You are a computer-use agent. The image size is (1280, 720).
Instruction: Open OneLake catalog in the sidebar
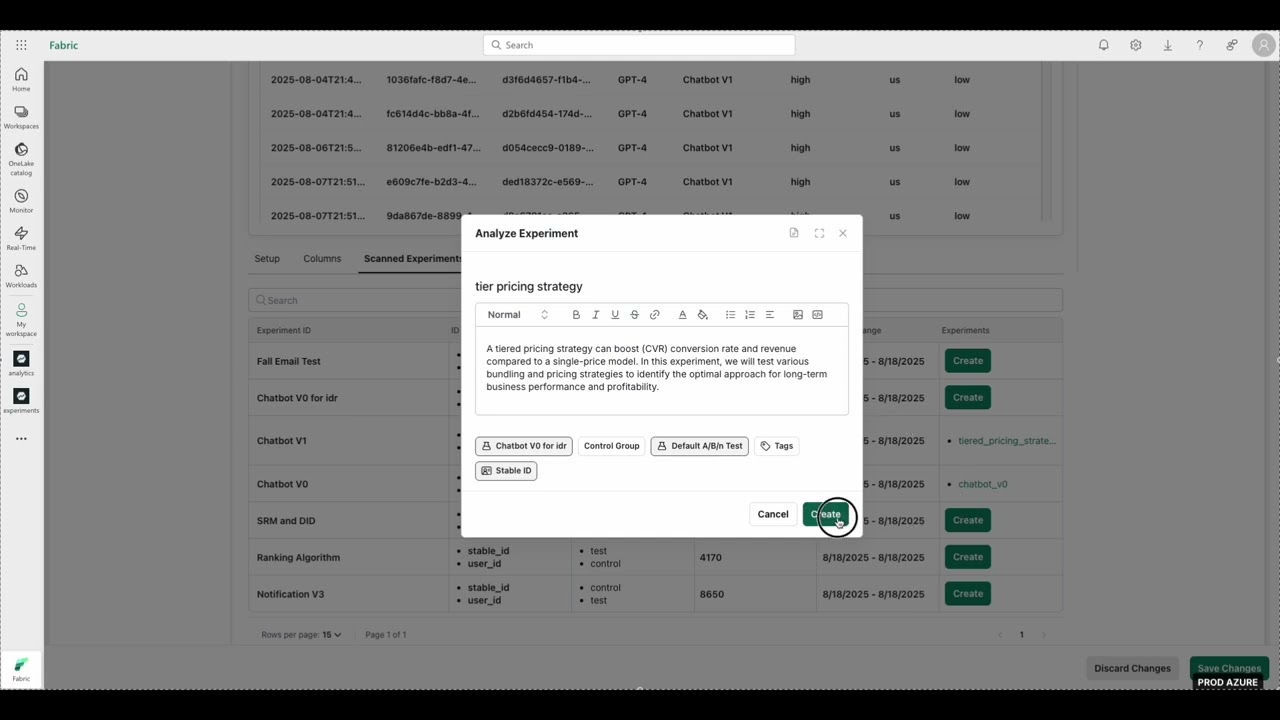(x=21, y=159)
